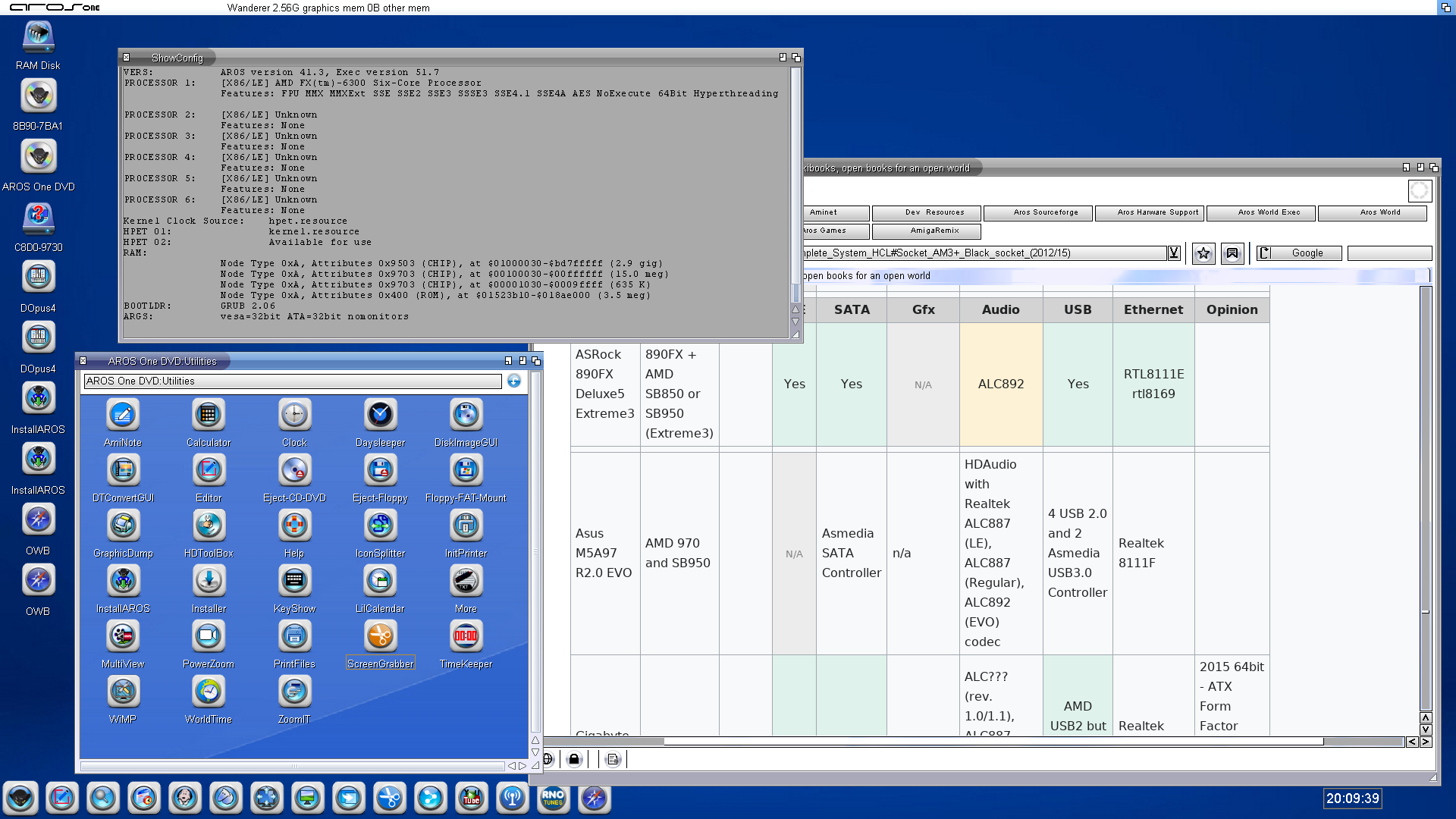
Task: Open Floppy-FAT-Mount utility
Action: click(x=466, y=470)
